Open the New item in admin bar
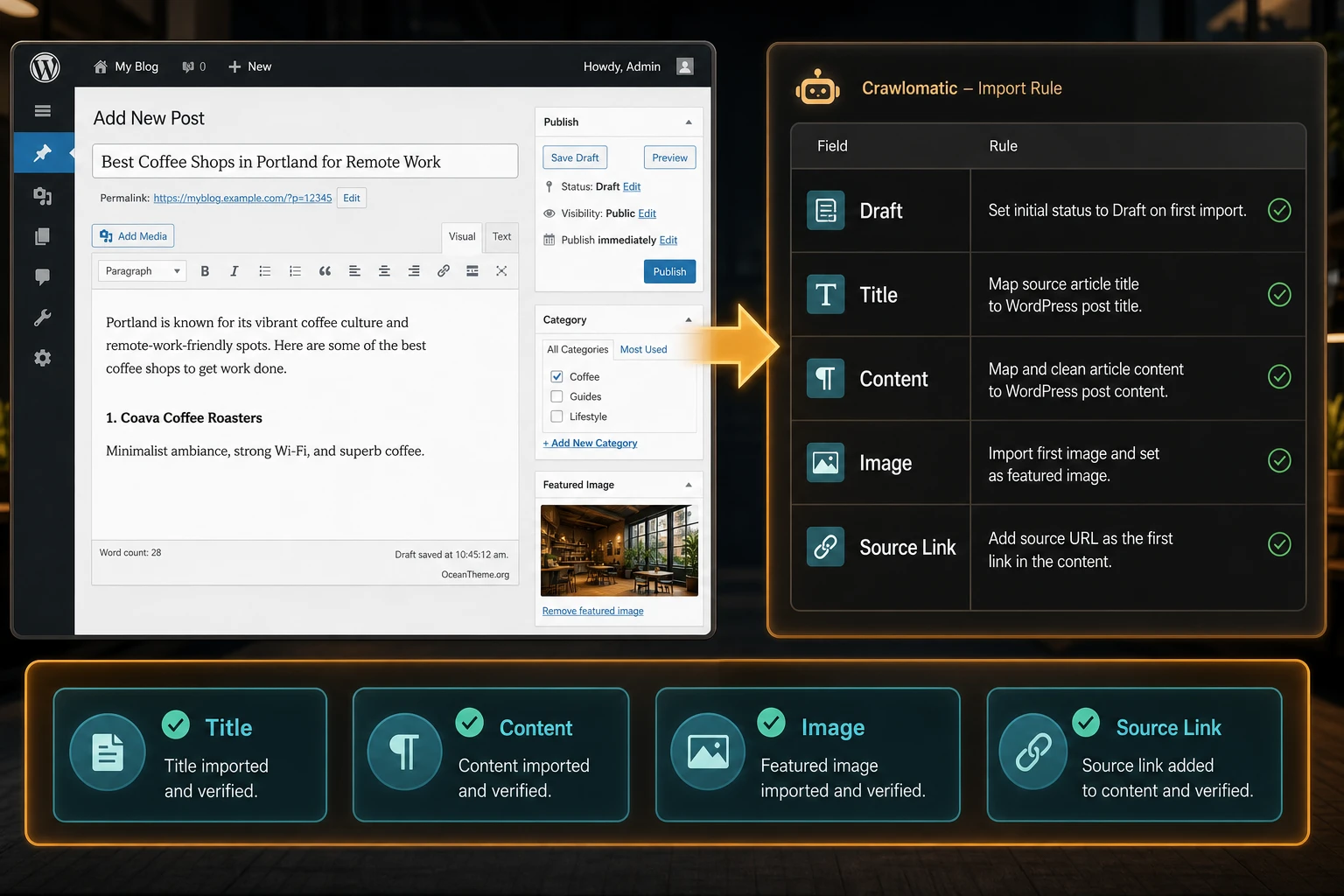1344x896 pixels. [x=249, y=66]
